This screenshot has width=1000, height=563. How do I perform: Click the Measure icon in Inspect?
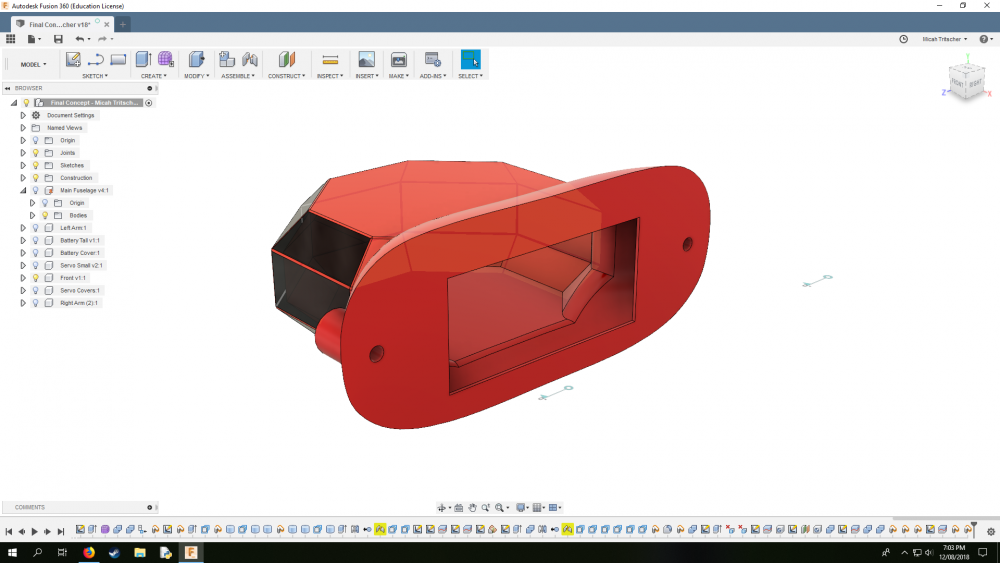point(330,60)
